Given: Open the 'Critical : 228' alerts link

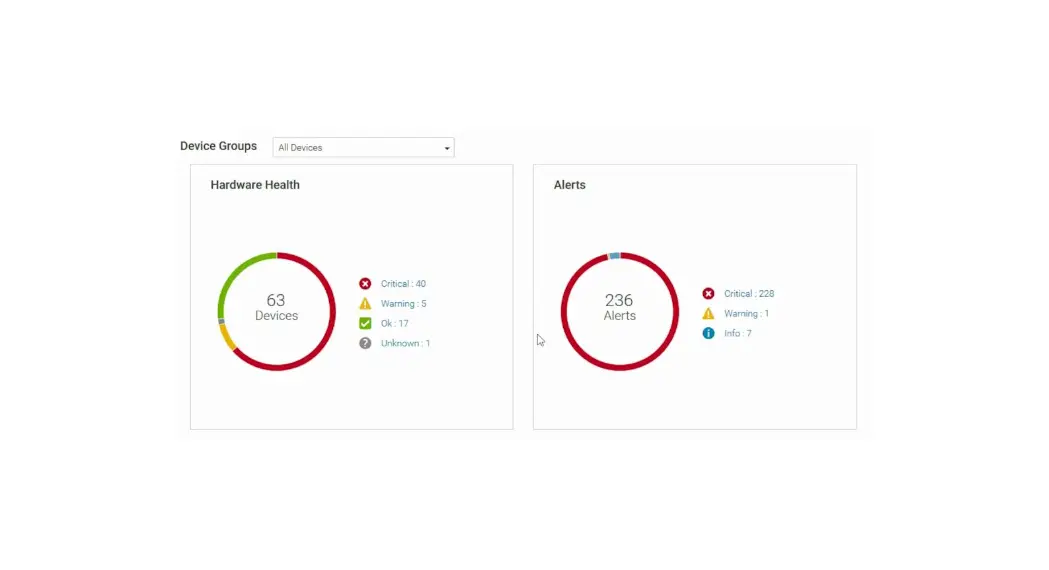Looking at the screenshot, I should click(749, 294).
